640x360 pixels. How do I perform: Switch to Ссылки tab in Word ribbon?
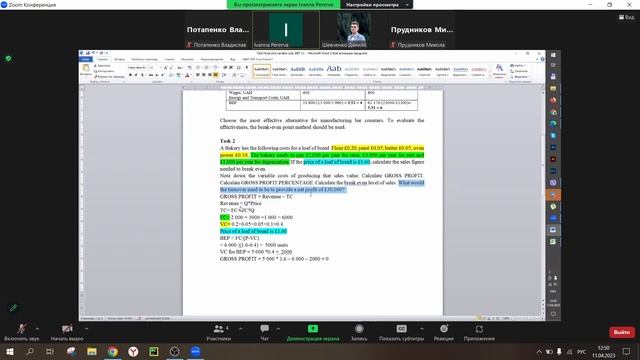[x=169, y=59]
